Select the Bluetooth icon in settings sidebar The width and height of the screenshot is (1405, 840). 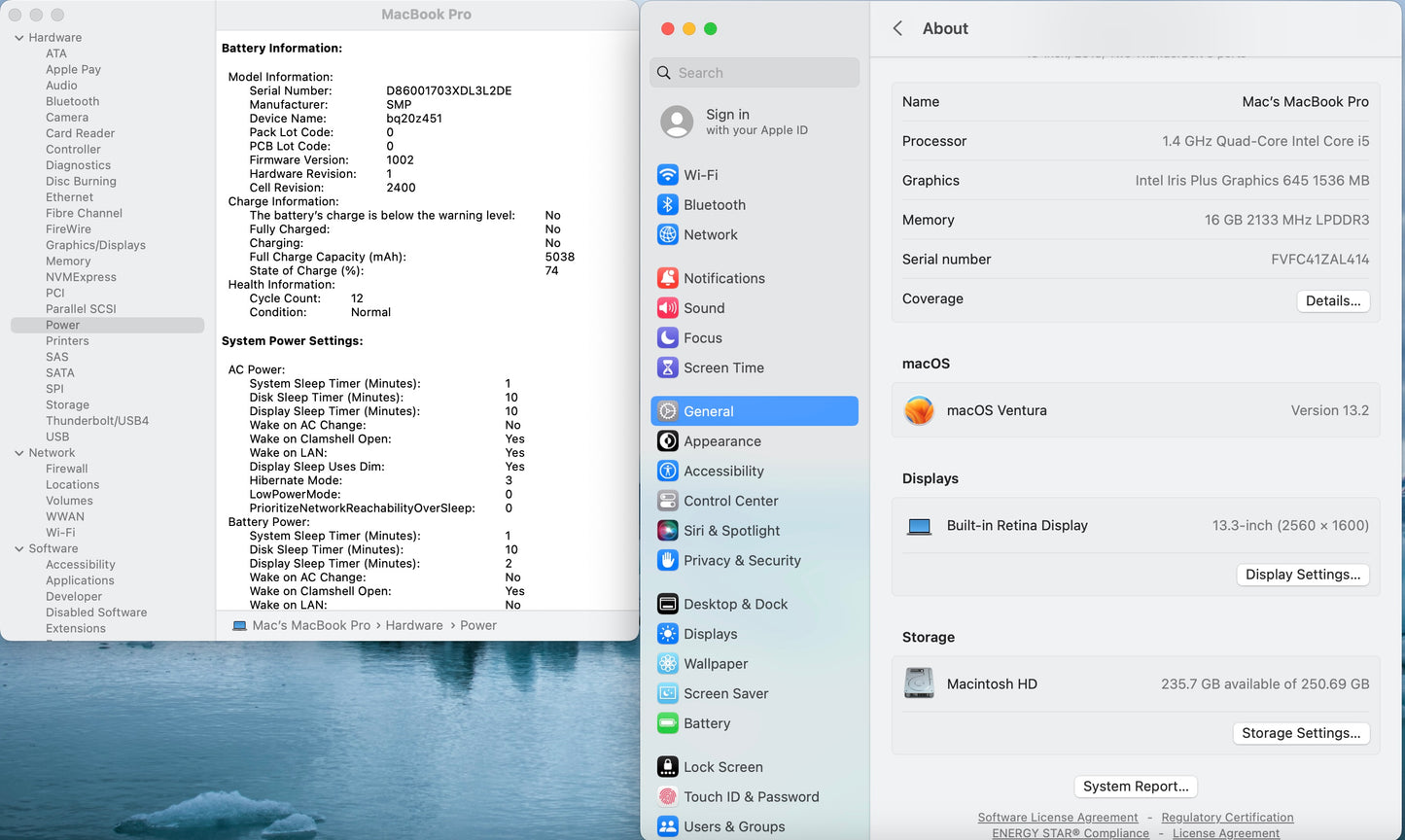(668, 204)
